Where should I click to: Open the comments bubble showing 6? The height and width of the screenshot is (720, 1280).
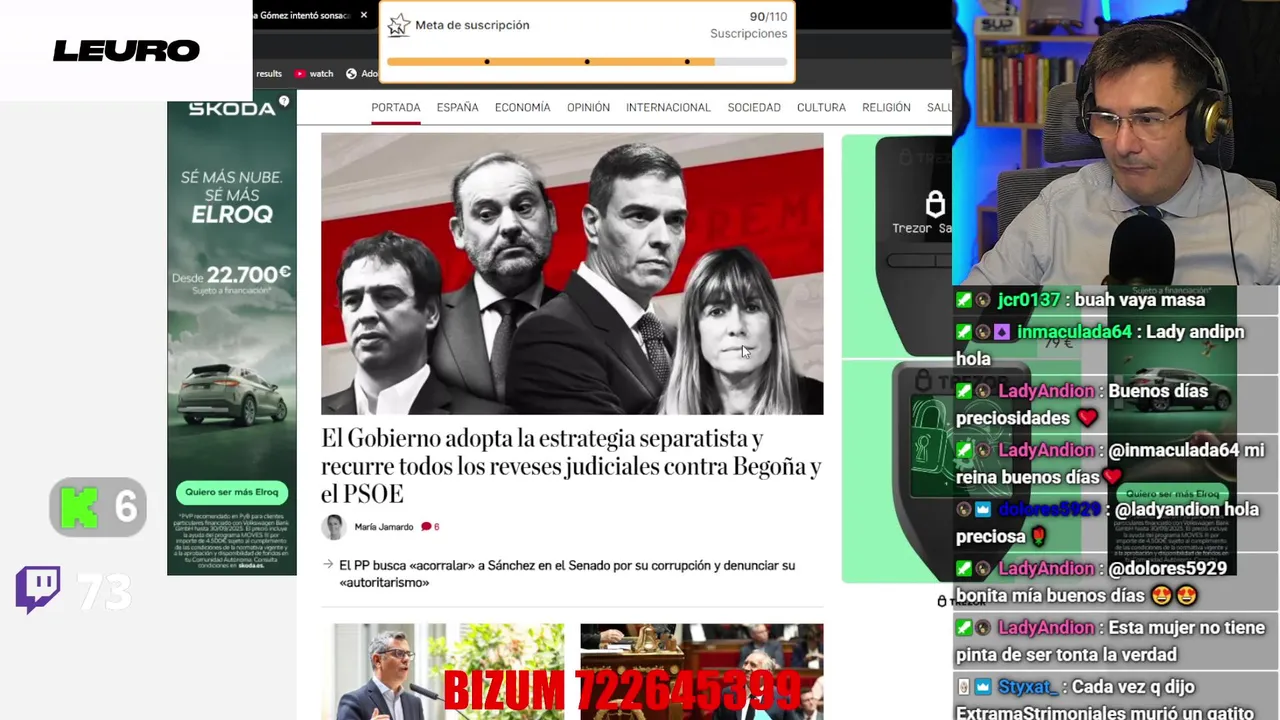click(430, 527)
